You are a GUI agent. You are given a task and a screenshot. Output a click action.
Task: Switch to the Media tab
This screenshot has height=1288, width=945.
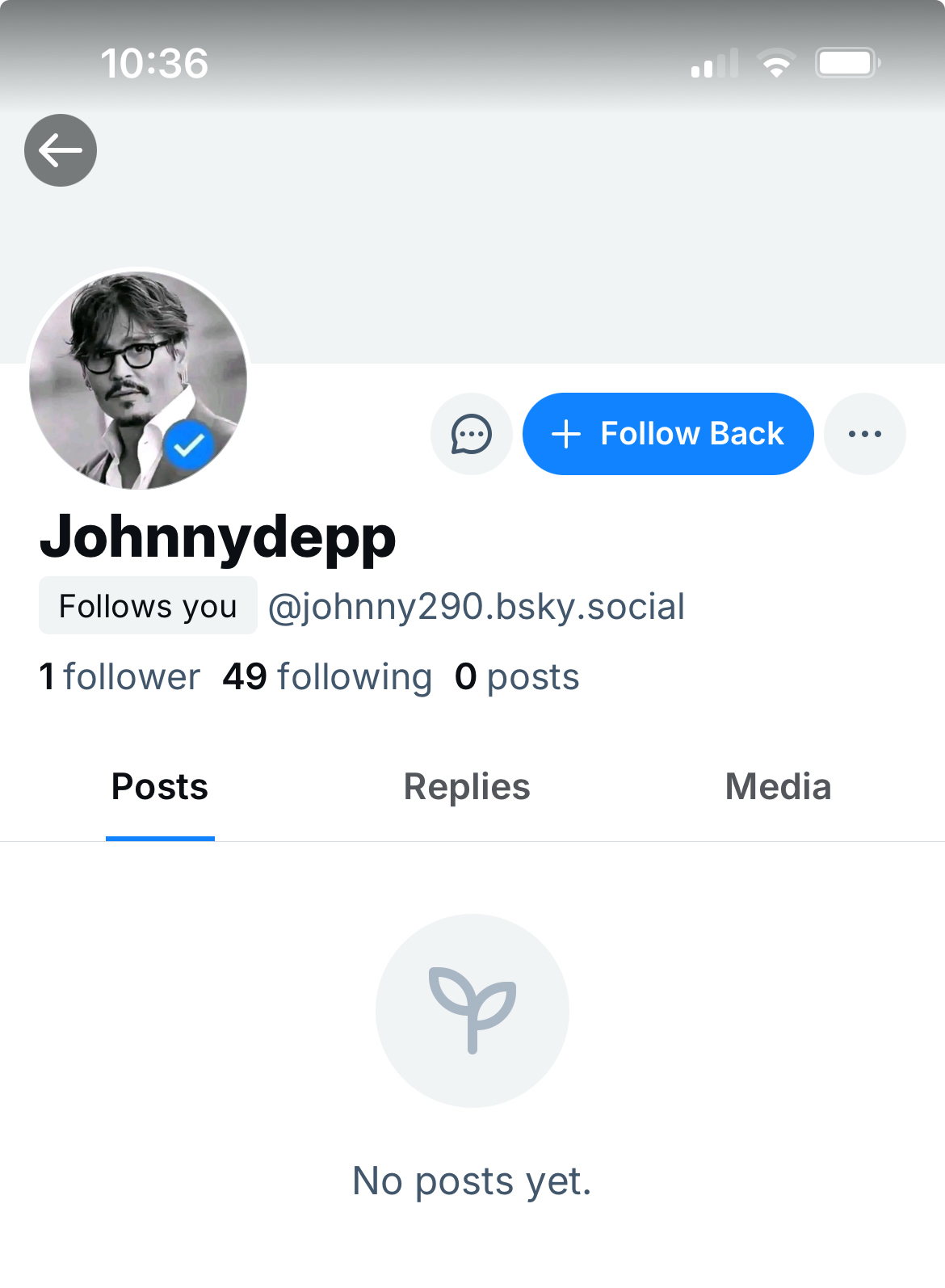[778, 787]
